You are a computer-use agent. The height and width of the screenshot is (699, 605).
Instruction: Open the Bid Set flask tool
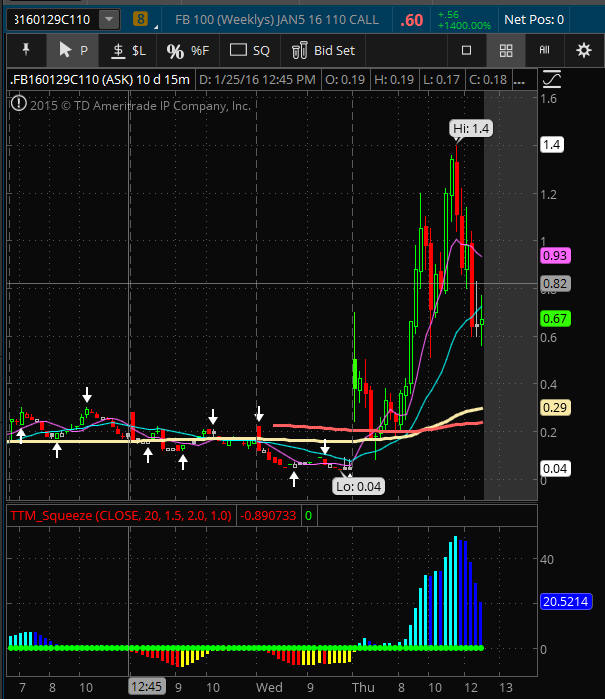click(323, 50)
